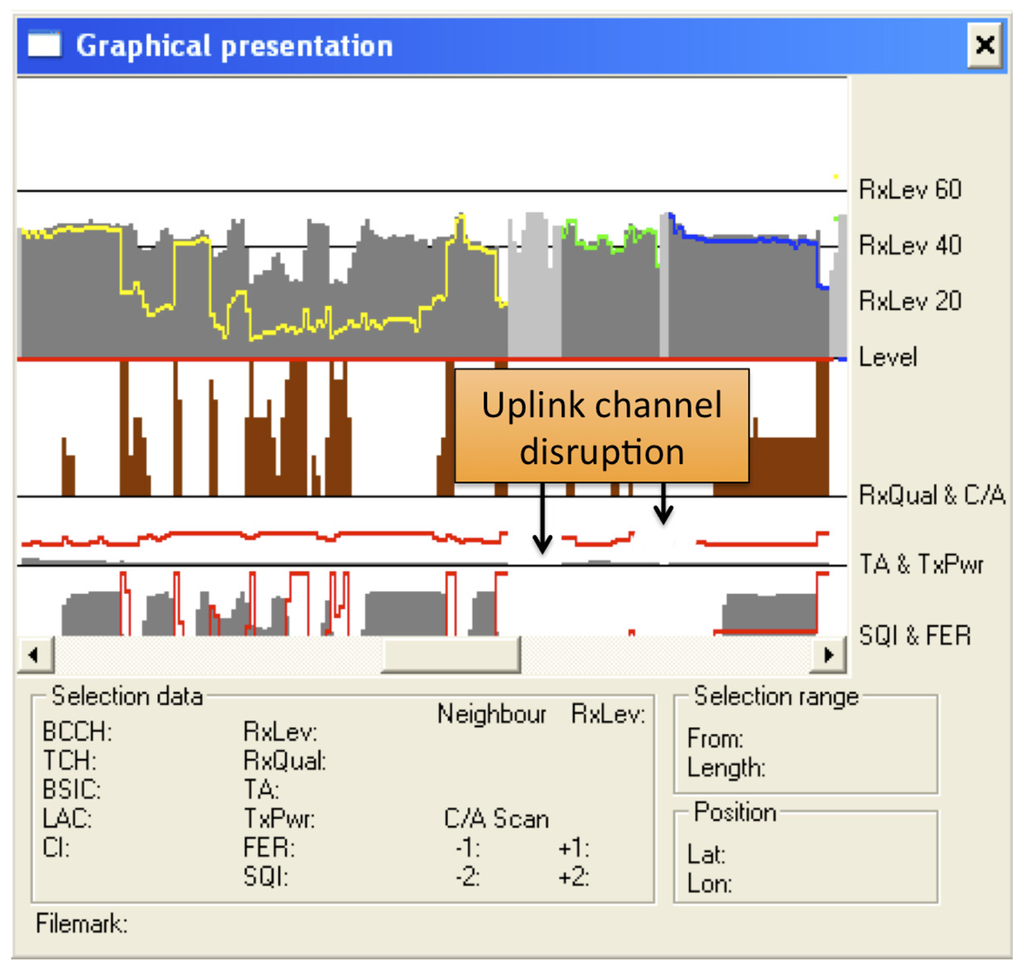Close the Graphical presentation window
1024x970 pixels.
pyautogui.click(x=985, y=45)
